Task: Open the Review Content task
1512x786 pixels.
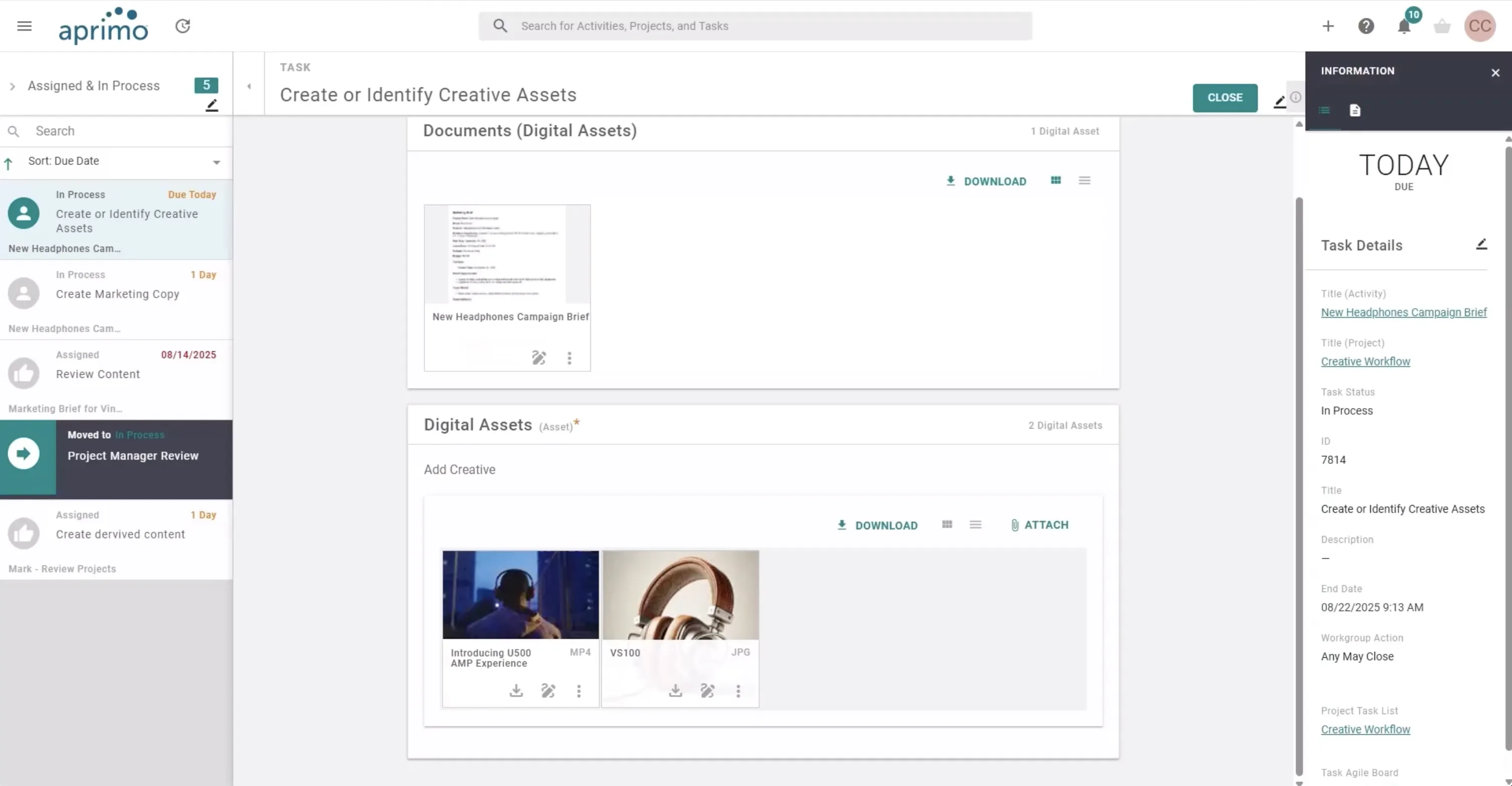Action: pyautogui.click(x=116, y=379)
